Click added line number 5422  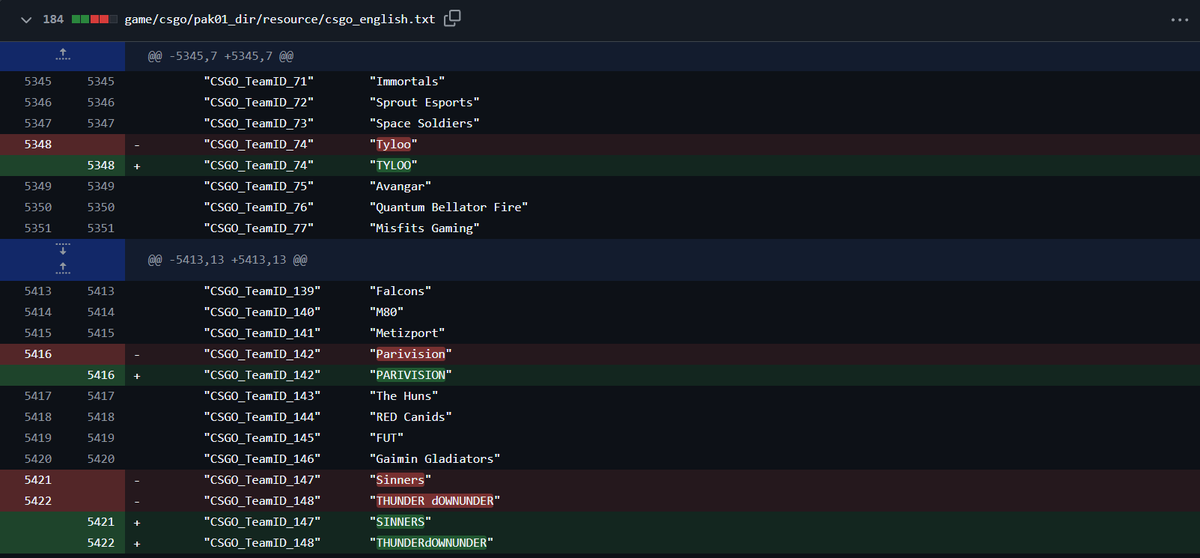coord(100,543)
